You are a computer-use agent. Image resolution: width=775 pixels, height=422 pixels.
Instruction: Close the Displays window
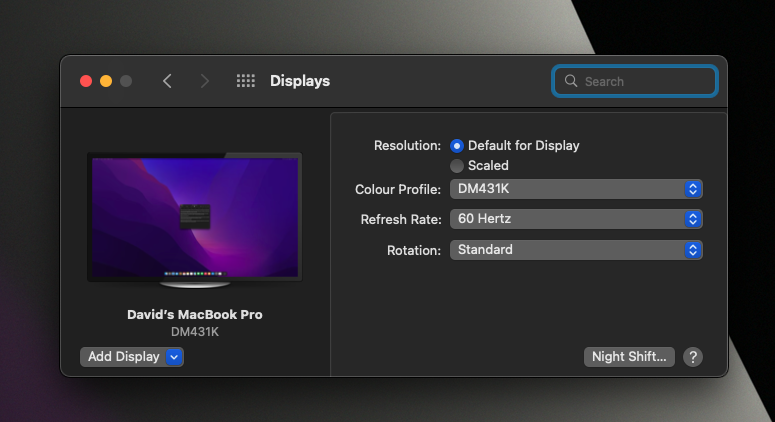pyautogui.click(x=86, y=81)
